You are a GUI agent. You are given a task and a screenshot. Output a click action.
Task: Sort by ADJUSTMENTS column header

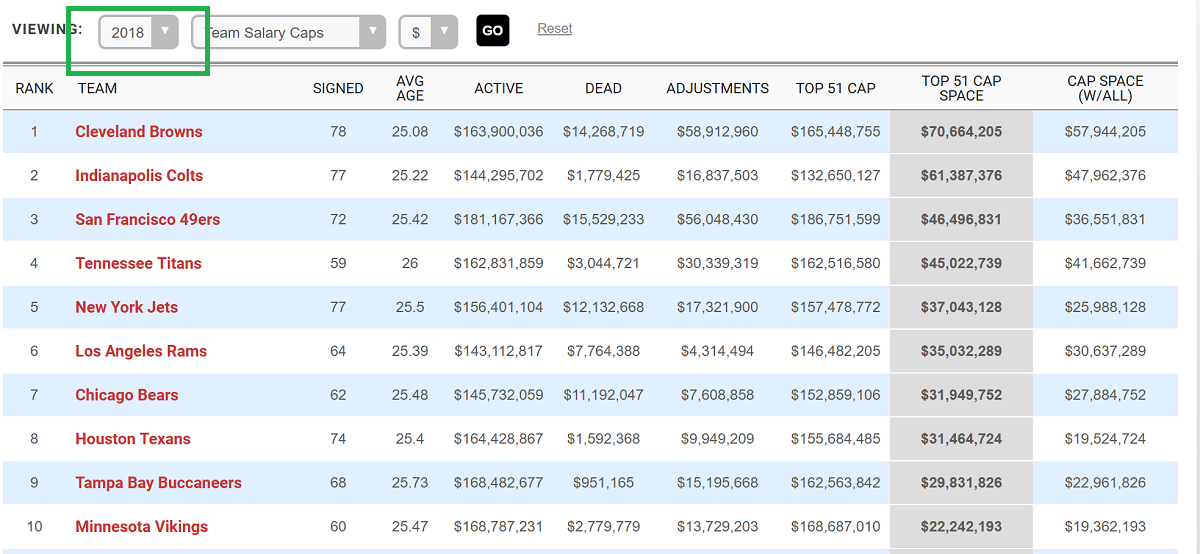[x=718, y=88]
